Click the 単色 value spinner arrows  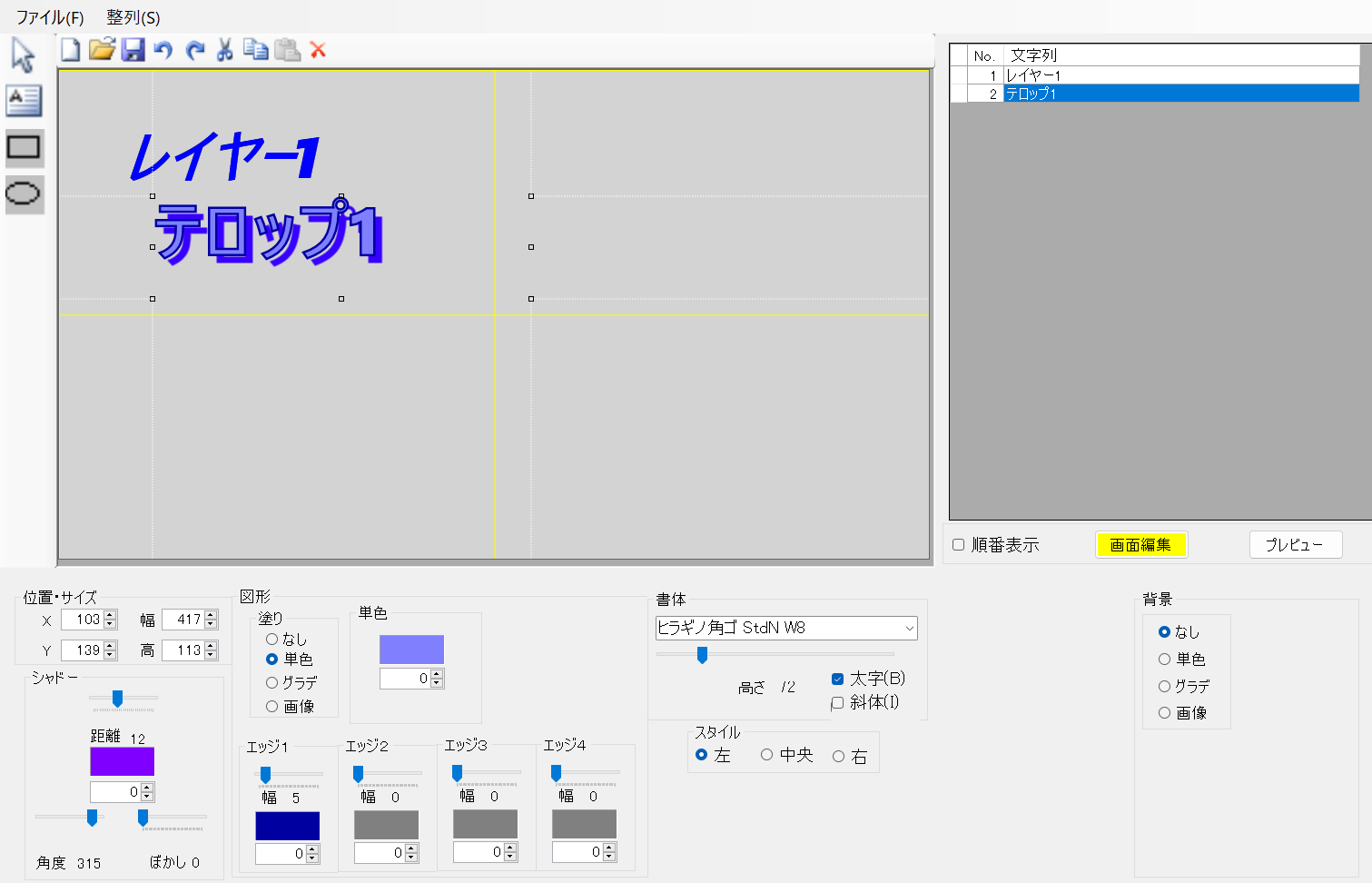437,679
